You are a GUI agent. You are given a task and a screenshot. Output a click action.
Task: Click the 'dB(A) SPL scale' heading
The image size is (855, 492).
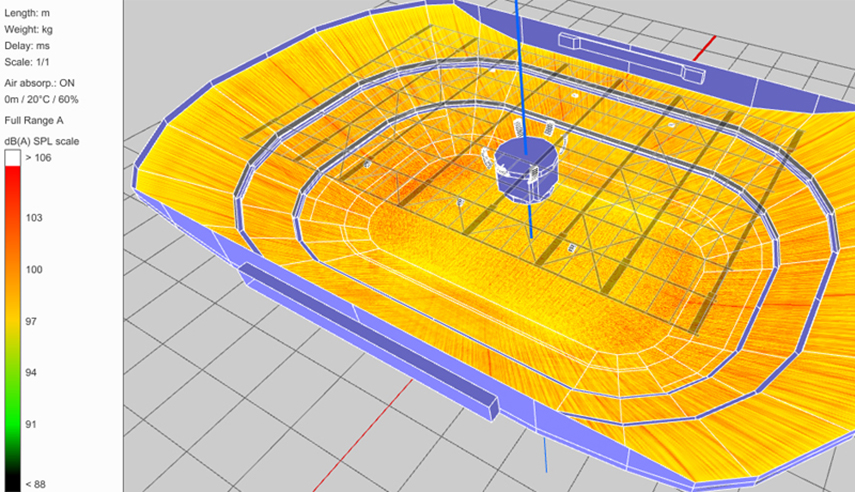click(42, 141)
